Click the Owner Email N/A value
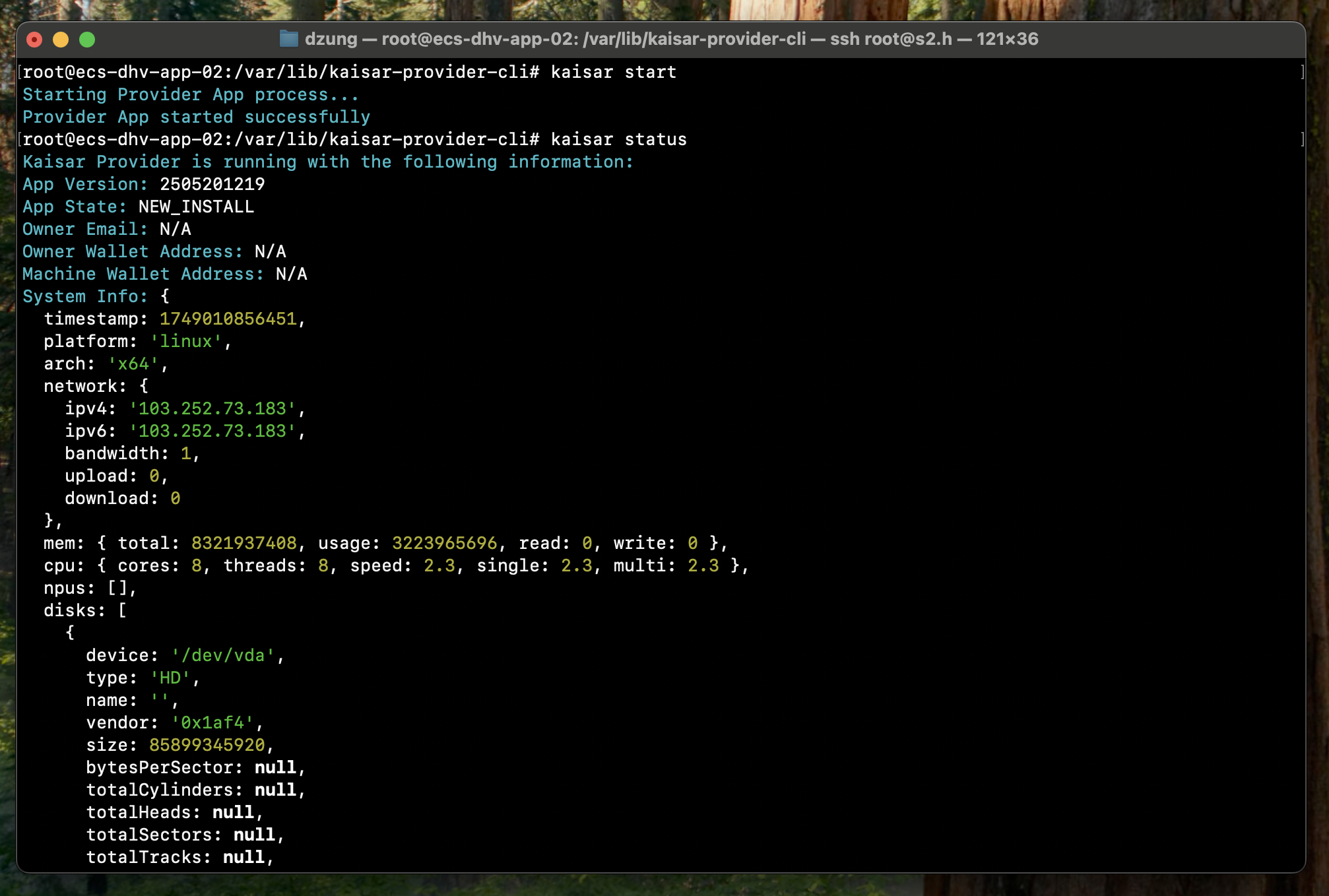Screen dimensions: 1329x896 click(x=175, y=229)
